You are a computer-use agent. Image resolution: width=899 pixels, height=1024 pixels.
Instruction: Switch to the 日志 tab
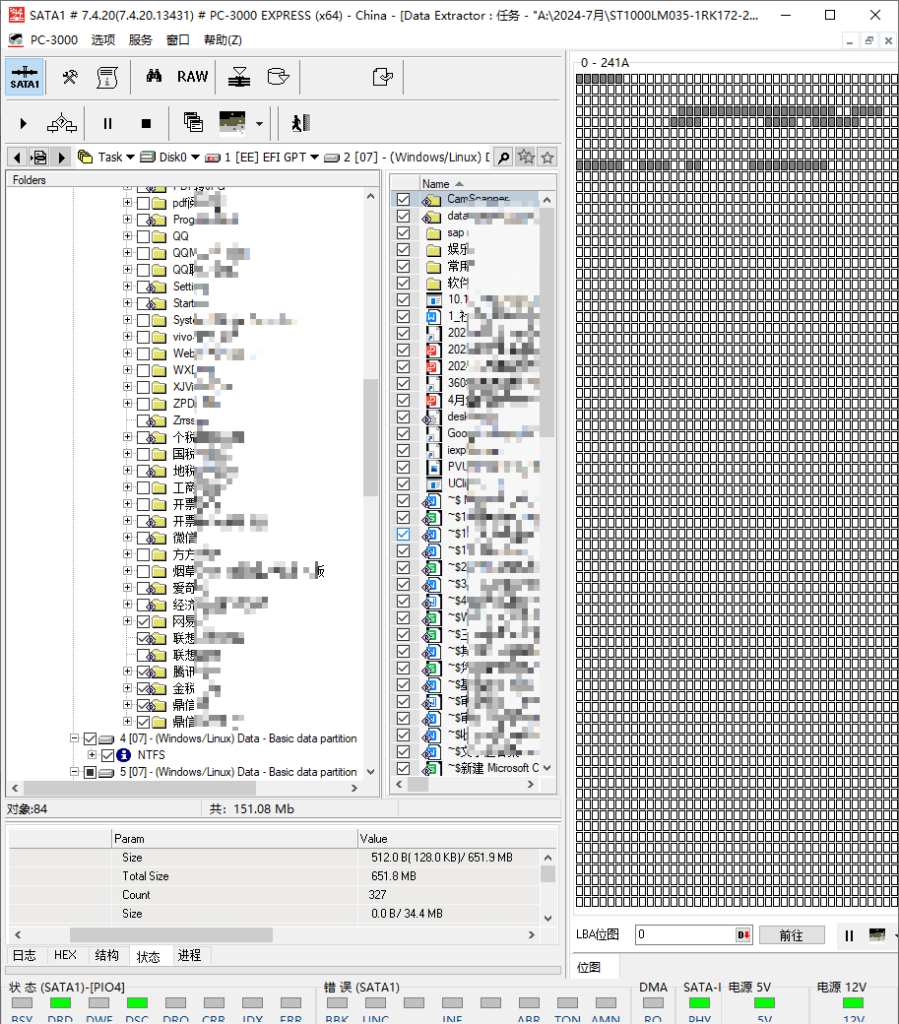pyautogui.click(x=25, y=955)
